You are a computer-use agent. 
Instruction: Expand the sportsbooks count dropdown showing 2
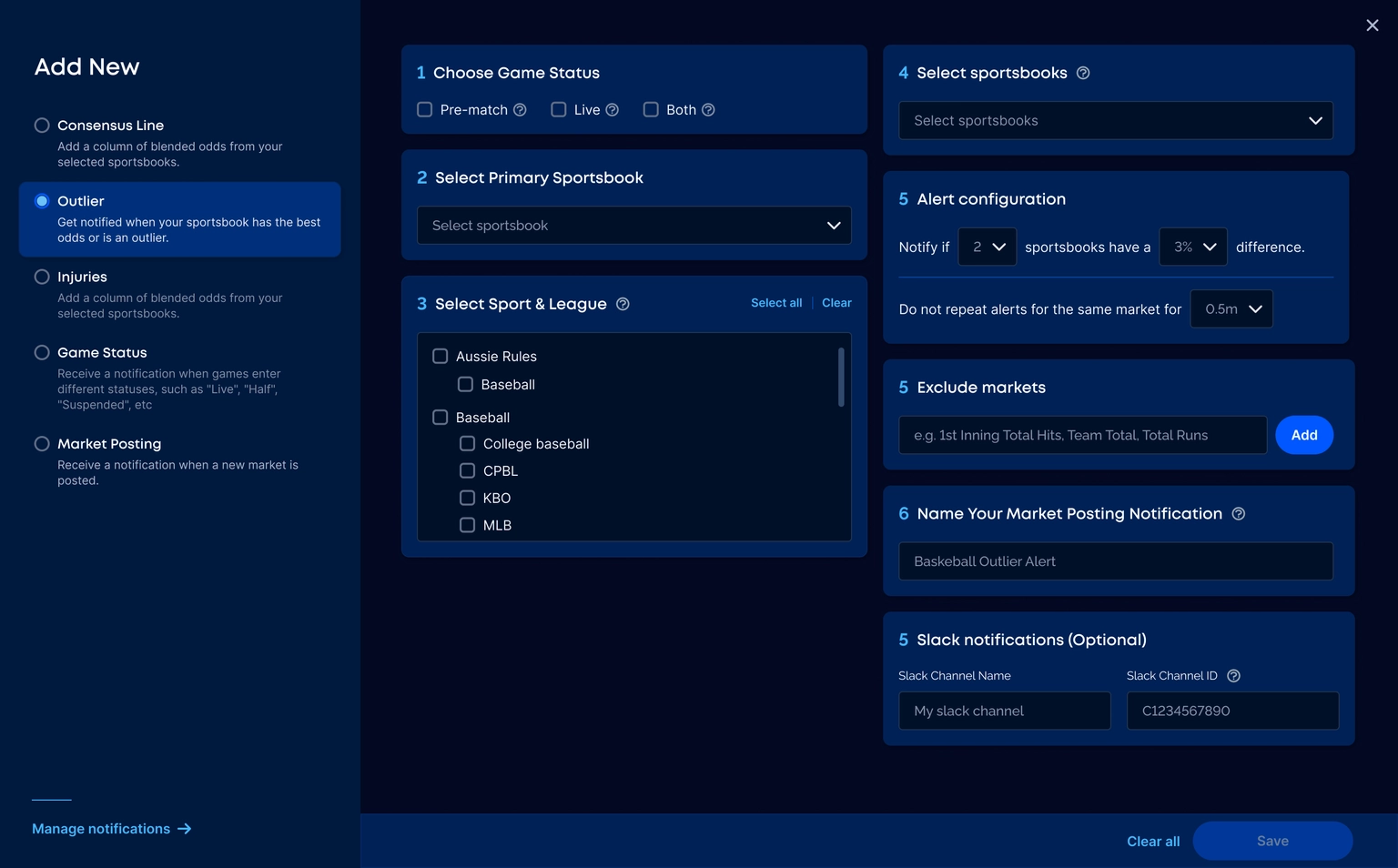pos(987,247)
